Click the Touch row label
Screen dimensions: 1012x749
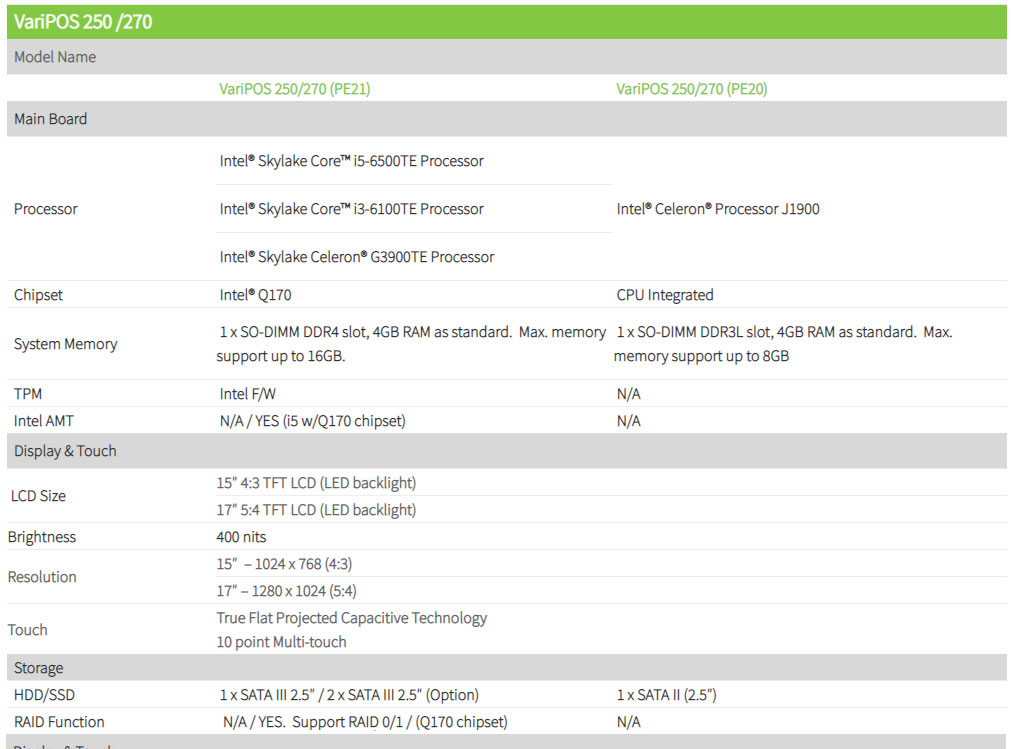[27, 630]
